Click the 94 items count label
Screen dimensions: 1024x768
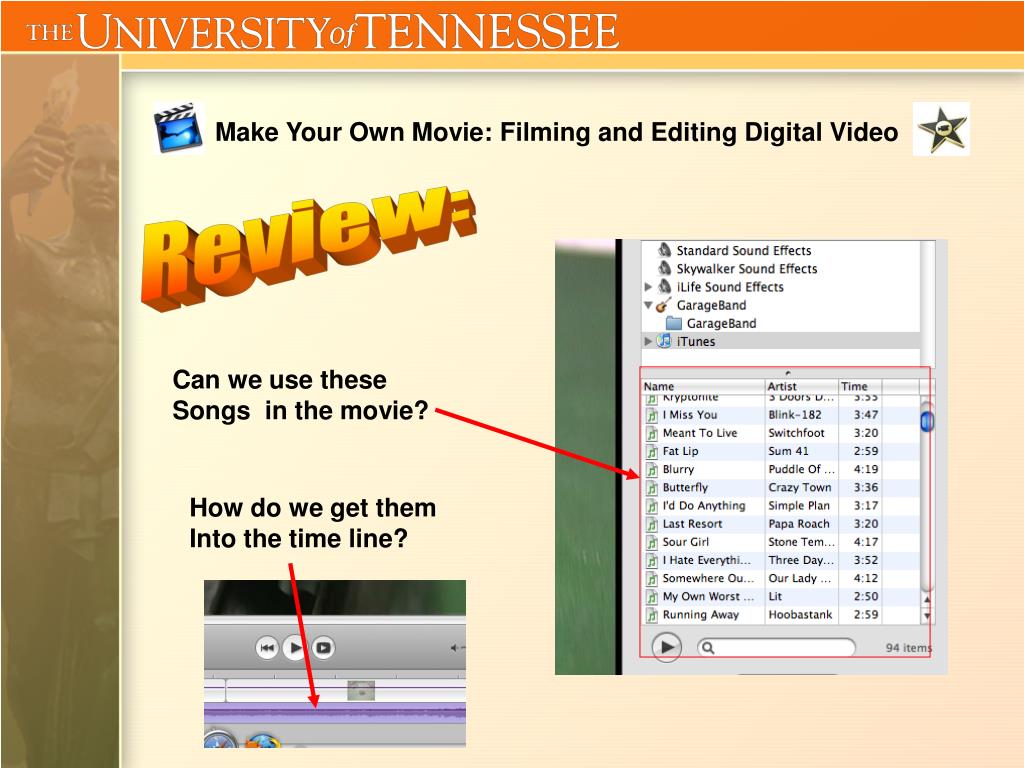pyautogui.click(x=908, y=648)
